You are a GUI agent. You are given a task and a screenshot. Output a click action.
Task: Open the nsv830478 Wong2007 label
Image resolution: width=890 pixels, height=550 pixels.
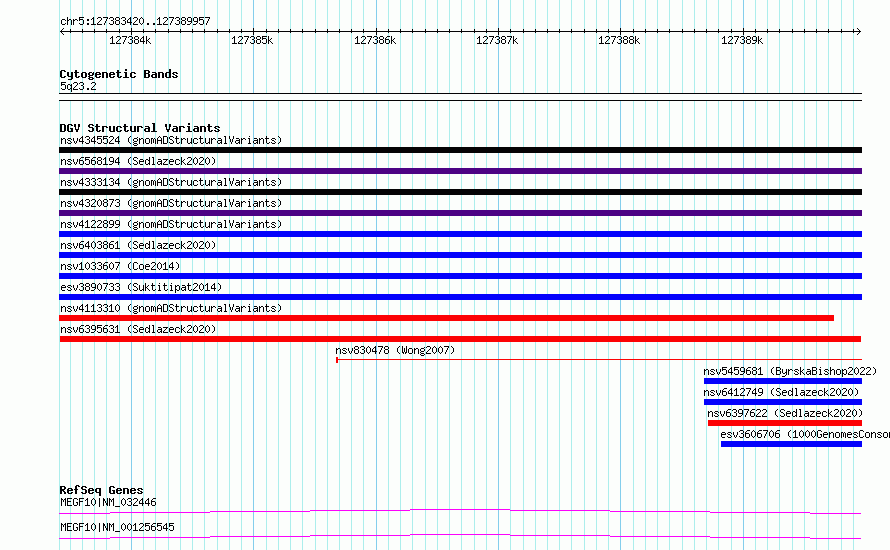pos(395,350)
